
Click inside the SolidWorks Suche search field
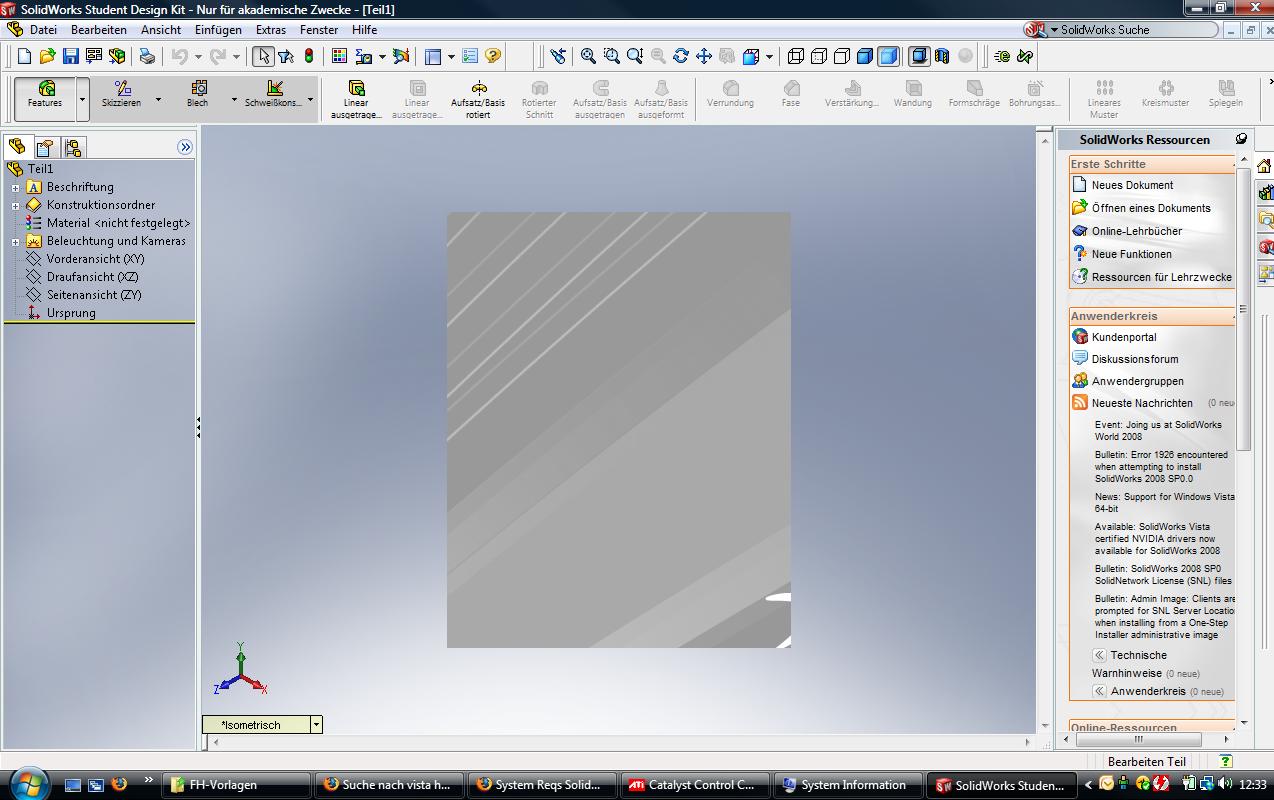pos(1136,30)
